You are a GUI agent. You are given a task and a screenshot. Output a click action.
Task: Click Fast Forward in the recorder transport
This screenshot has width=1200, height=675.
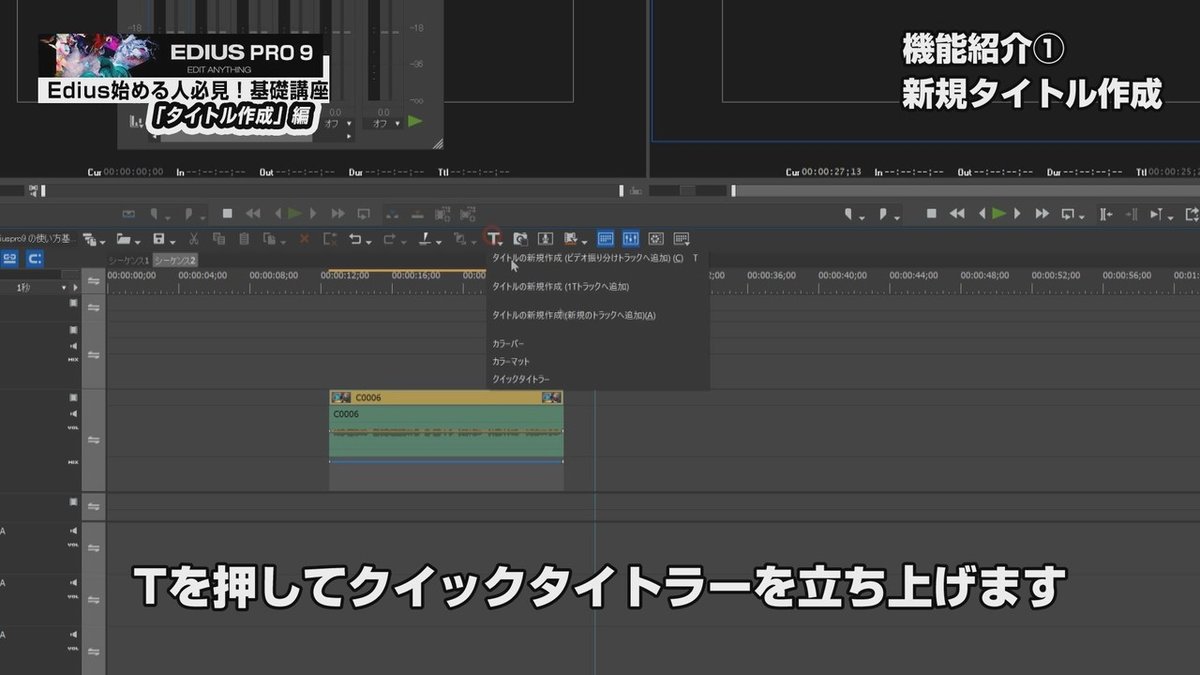pyautogui.click(x=1042, y=213)
